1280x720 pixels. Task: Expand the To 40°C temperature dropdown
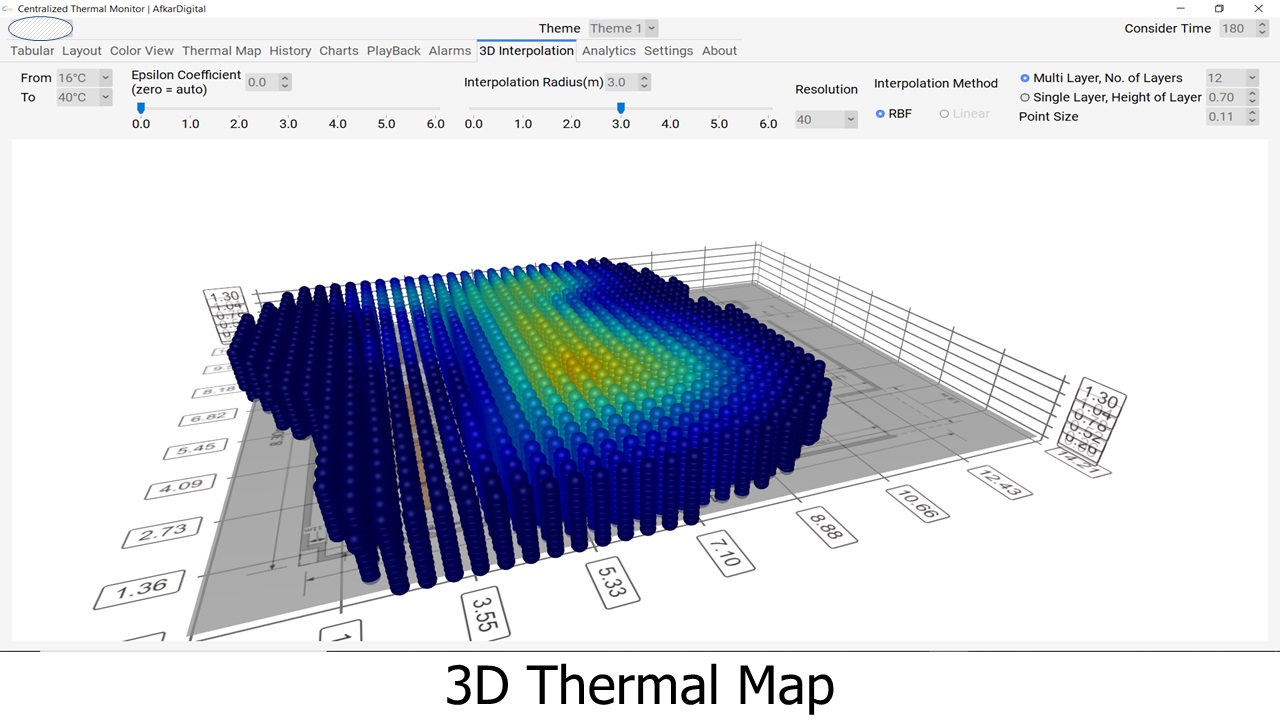click(x=84, y=98)
